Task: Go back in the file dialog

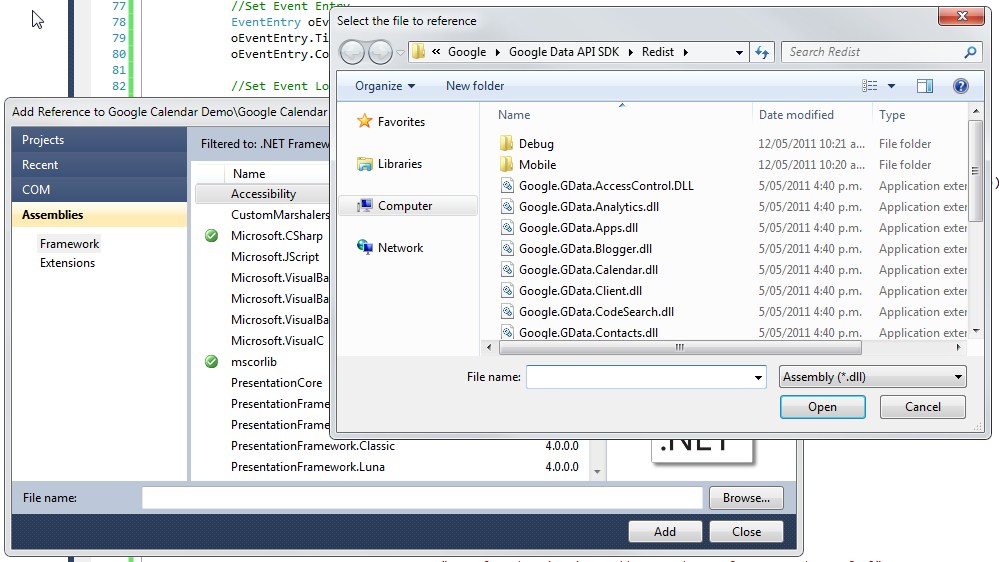Action: (x=352, y=52)
